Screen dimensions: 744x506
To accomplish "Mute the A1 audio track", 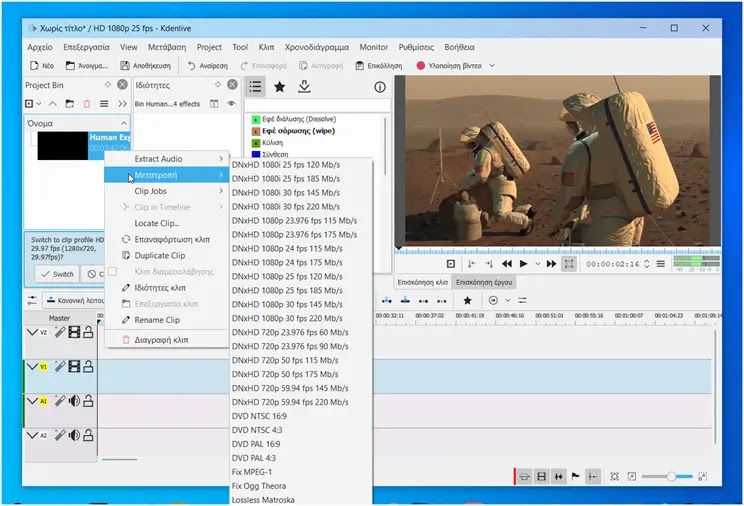I will click(x=74, y=401).
